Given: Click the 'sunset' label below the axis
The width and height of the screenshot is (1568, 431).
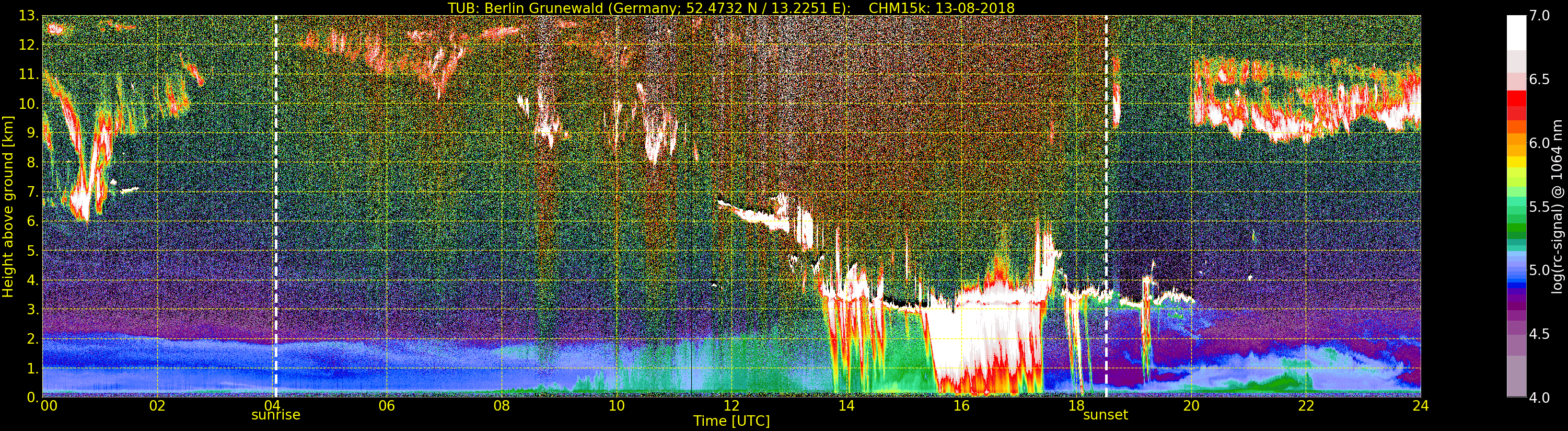Looking at the screenshot, I should 1106,415.
